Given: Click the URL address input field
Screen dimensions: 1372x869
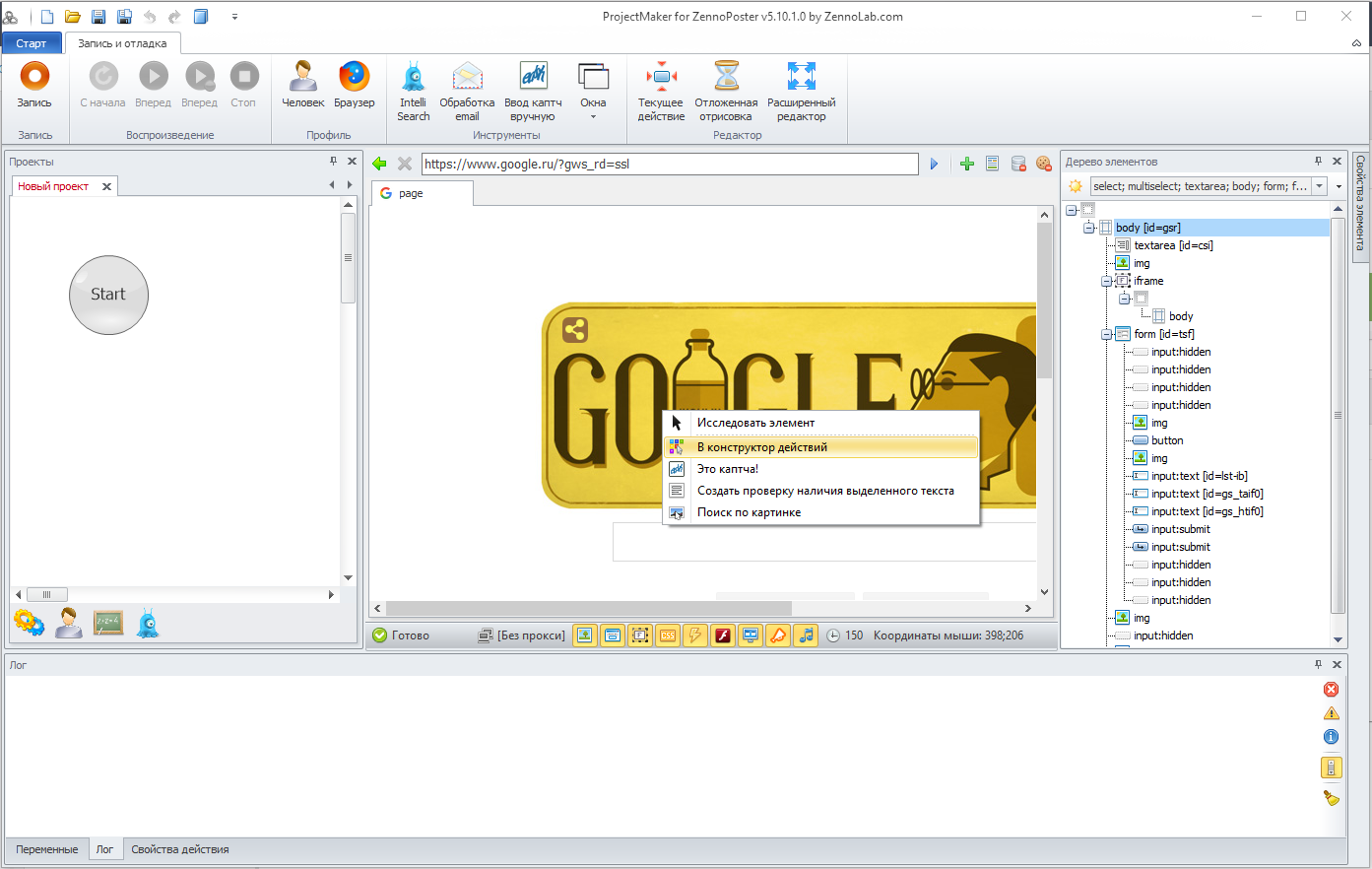Looking at the screenshot, I should pos(669,164).
